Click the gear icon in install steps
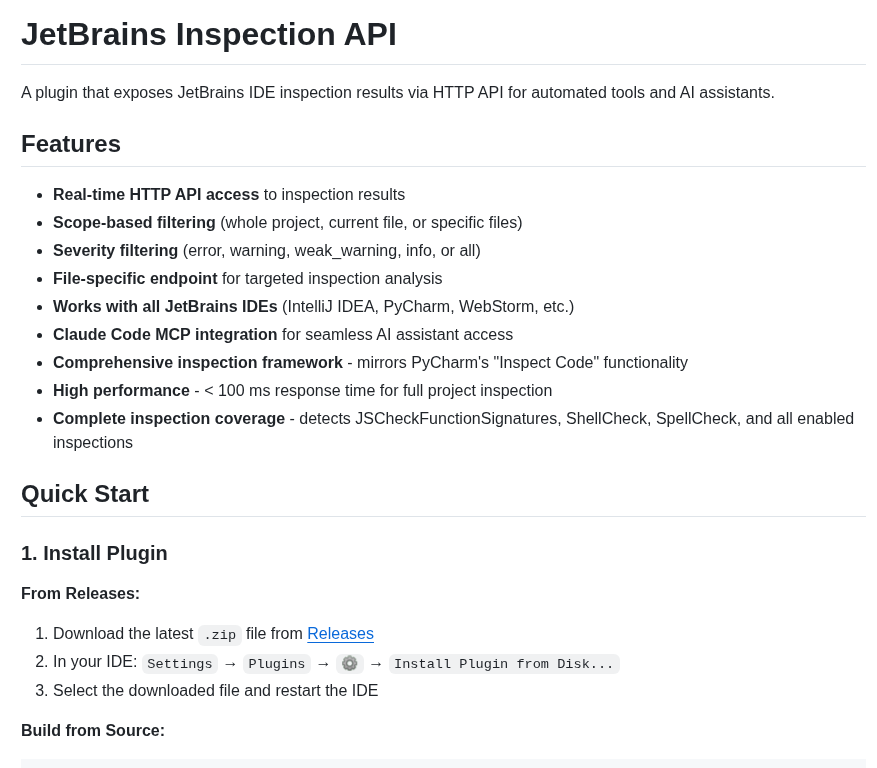Image resolution: width=877 pixels, height=768 pixels. pos(350,663)
